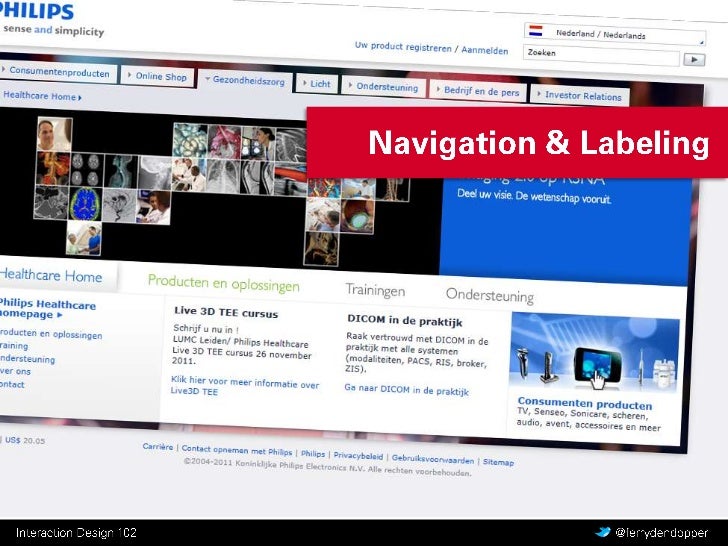Click the US$ 20.05 stock value
The image size is (728, 546).
pyautogui.click(x=25, y=441)
